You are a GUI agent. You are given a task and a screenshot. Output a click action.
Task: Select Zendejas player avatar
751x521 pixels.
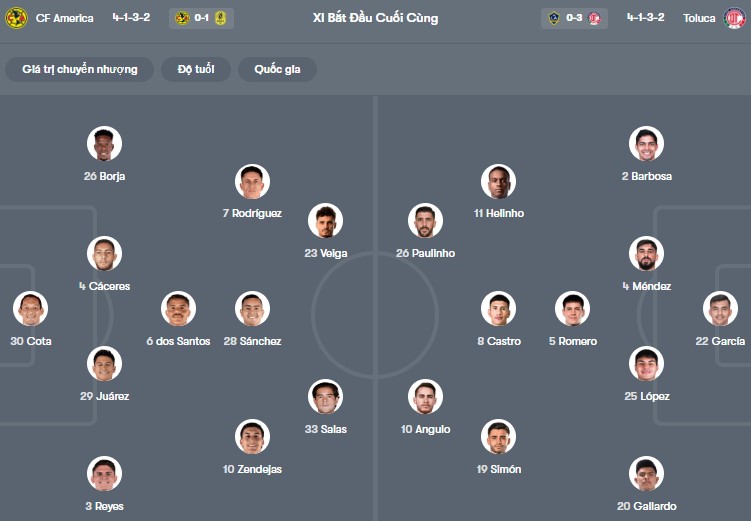[x=252, y=437]
